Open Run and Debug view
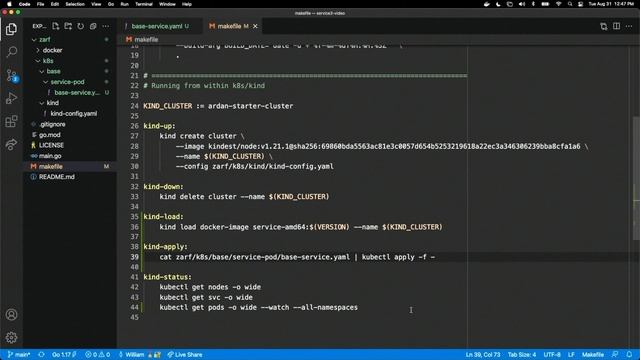The height and width of the screenshot is (360, 640). tap(11, 98)
